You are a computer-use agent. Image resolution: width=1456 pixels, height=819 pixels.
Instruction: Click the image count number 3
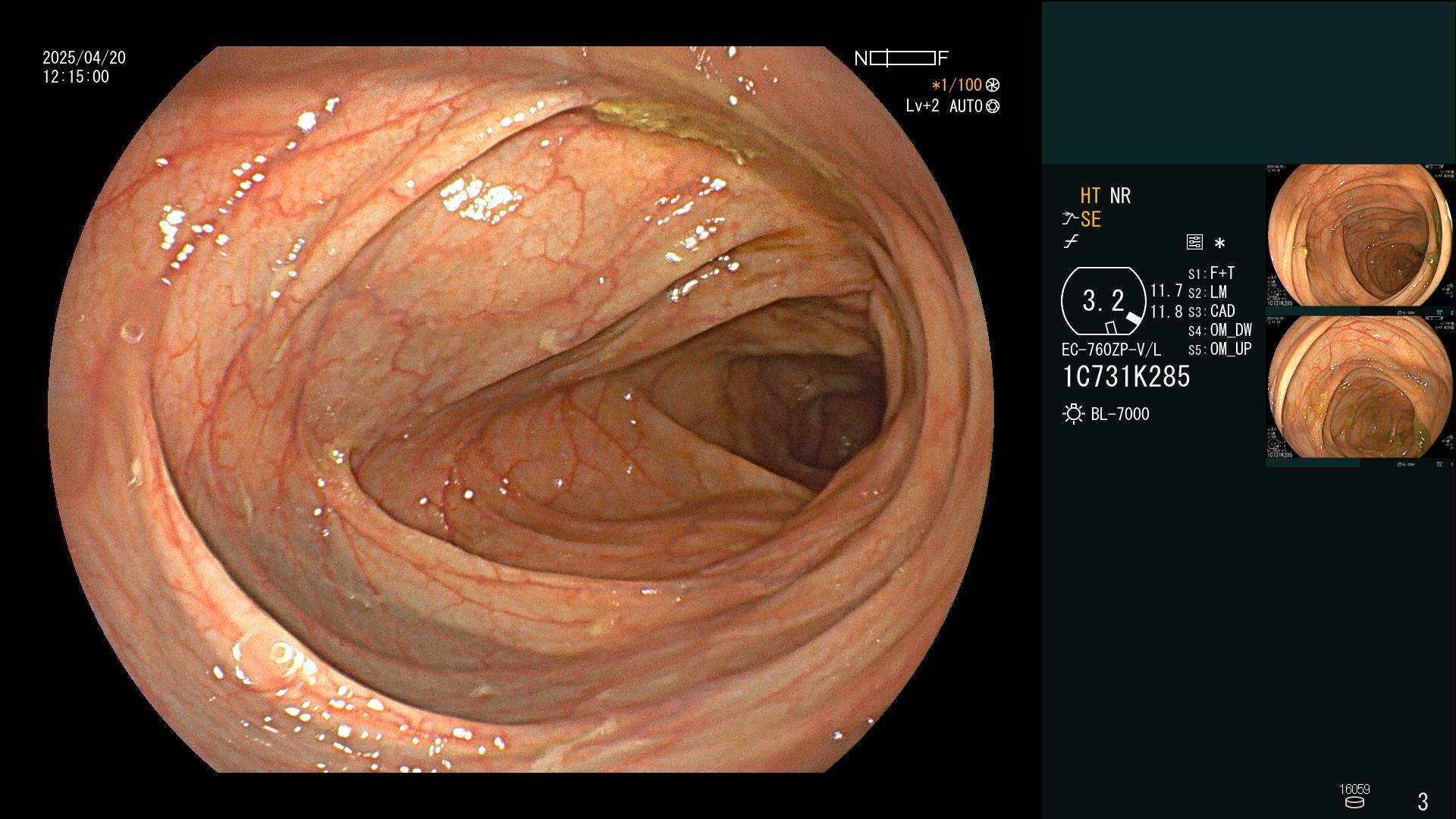click(x=1423, y=801)
